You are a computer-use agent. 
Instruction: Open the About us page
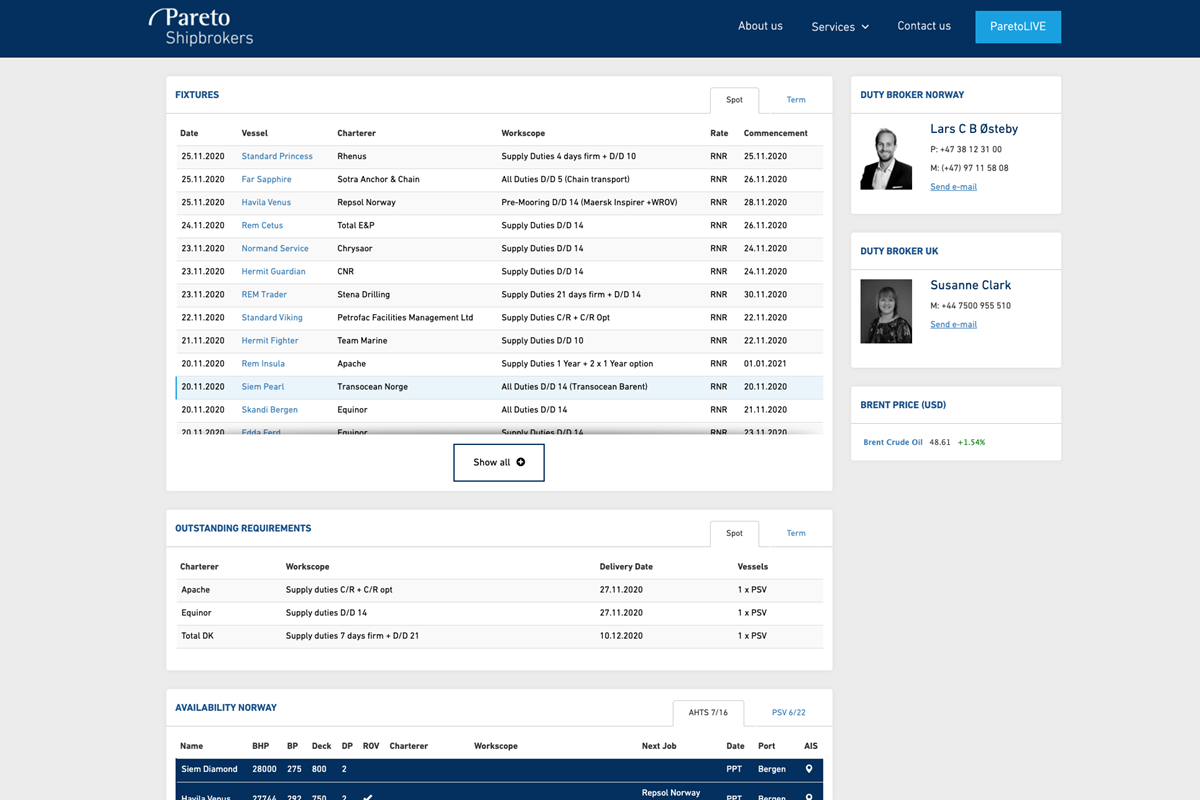[x=760, y=26]
